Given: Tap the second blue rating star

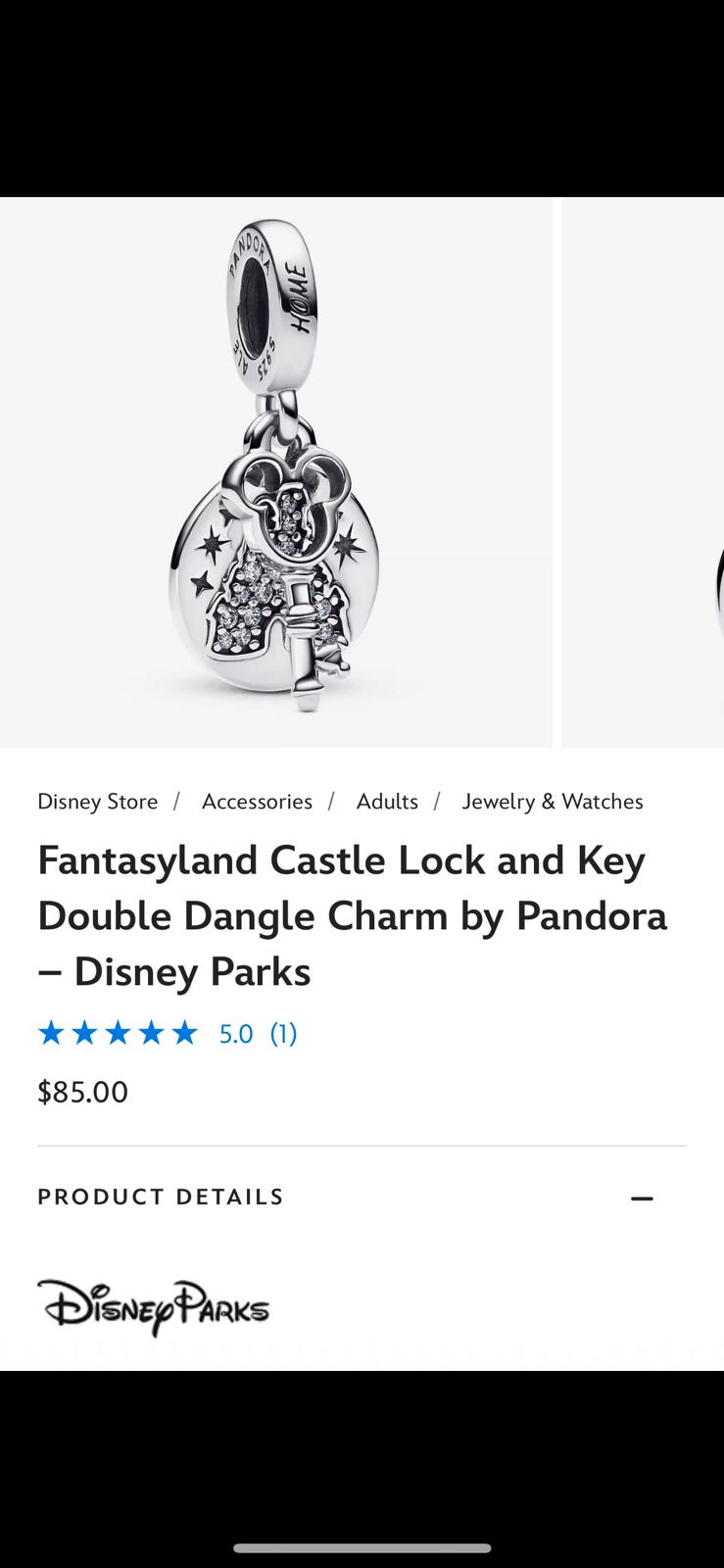Looking at the screenshot, I should point(84,1033).
